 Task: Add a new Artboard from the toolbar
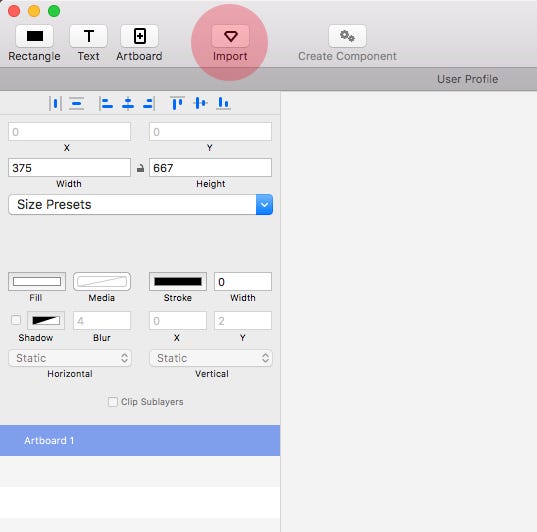[x=139, y=36]
